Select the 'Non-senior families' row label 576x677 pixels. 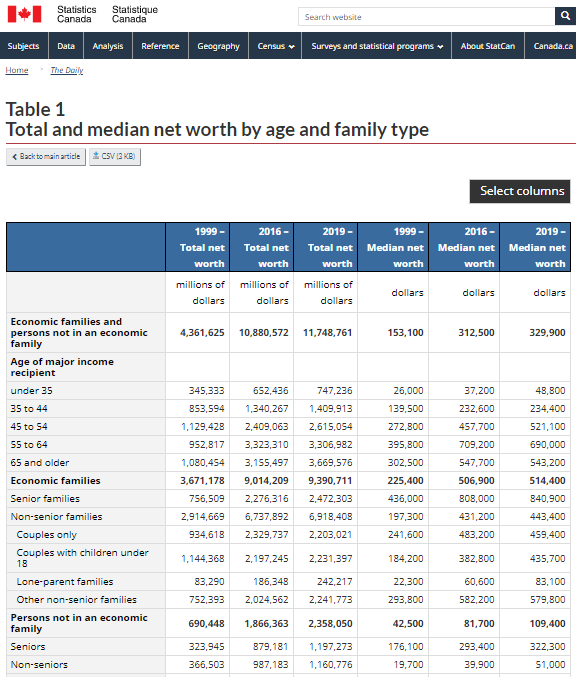click(x=57, y=517)
